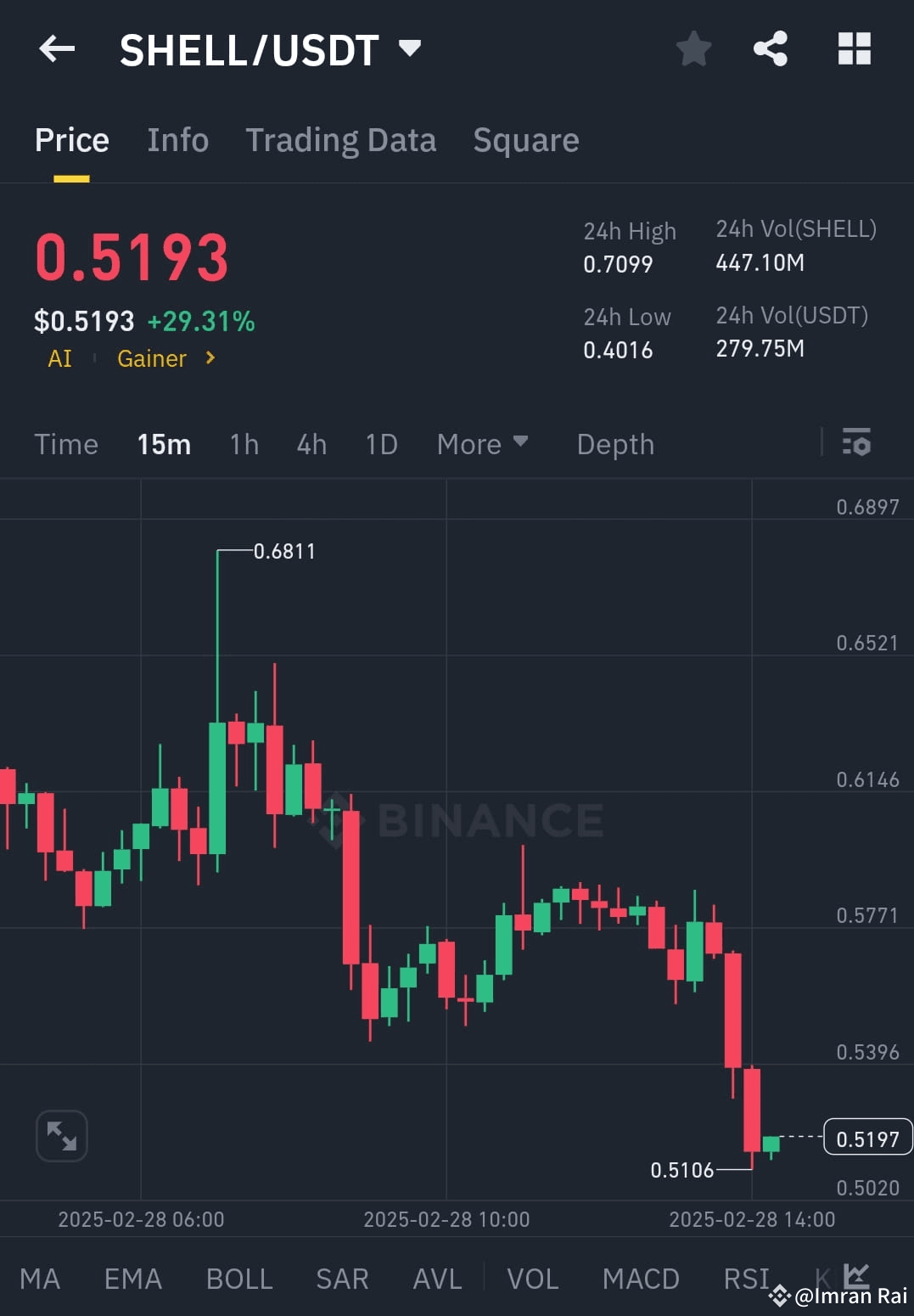Toggle the MA indicator

[39, 1278]
